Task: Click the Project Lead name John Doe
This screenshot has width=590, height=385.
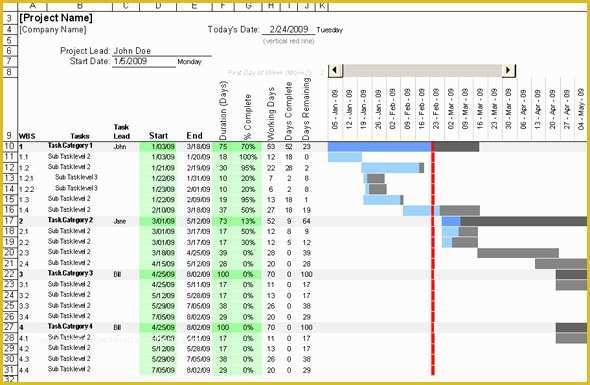Action: pos(132,51)
